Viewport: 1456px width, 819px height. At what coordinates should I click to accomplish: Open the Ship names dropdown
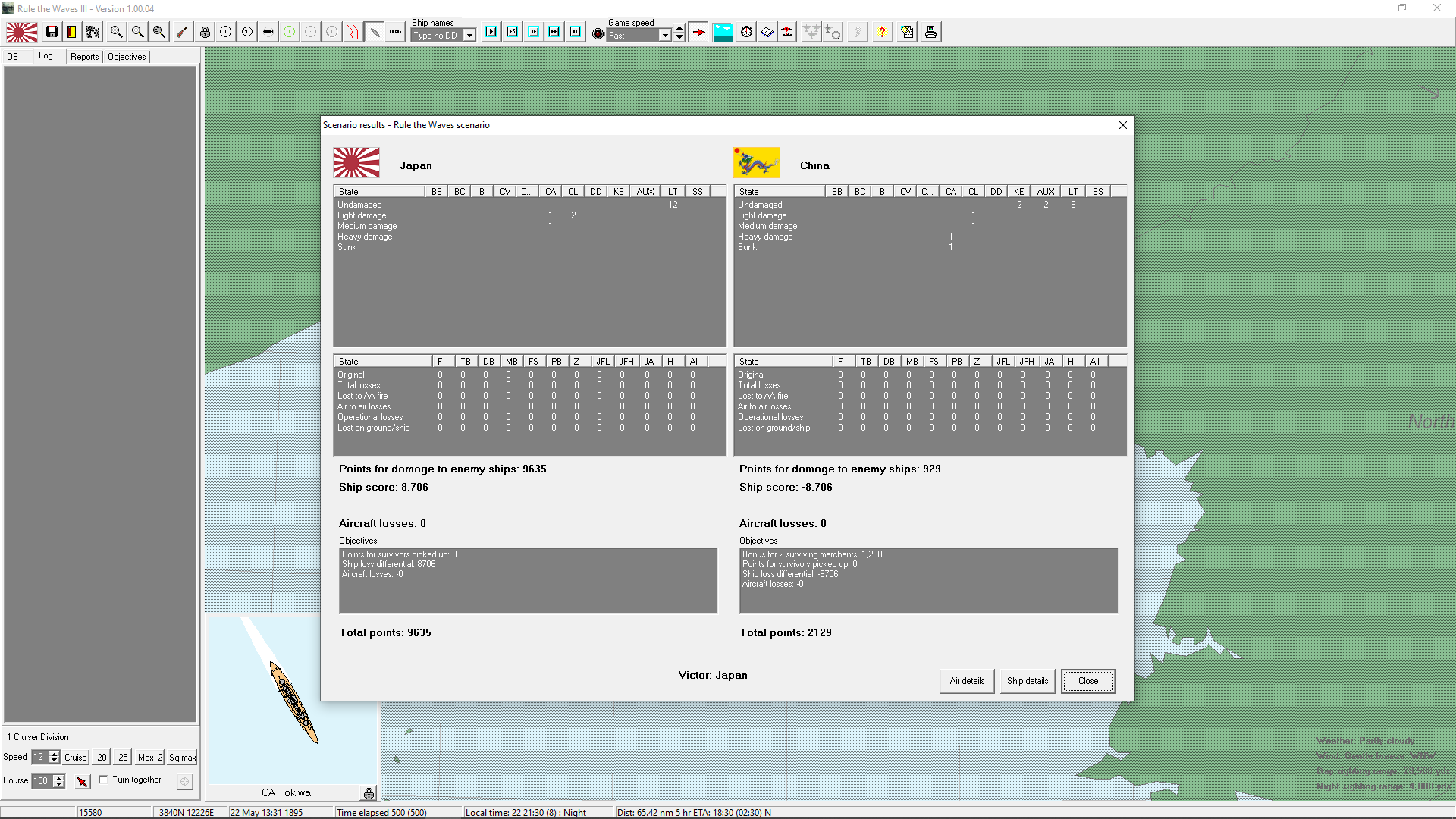[x=469, y=36]
